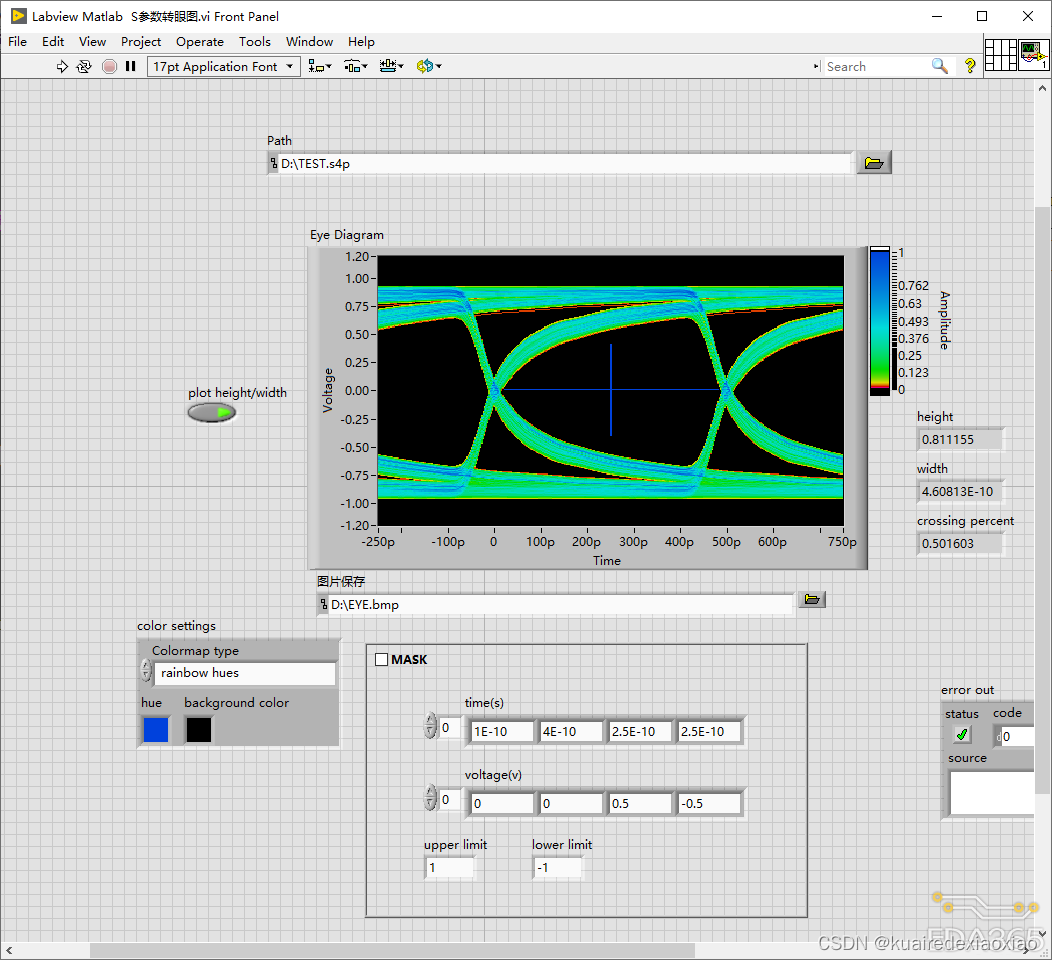Toggle the plot height/width switch
Viewport: 1052px width, 960px height.
coord(211,413)
